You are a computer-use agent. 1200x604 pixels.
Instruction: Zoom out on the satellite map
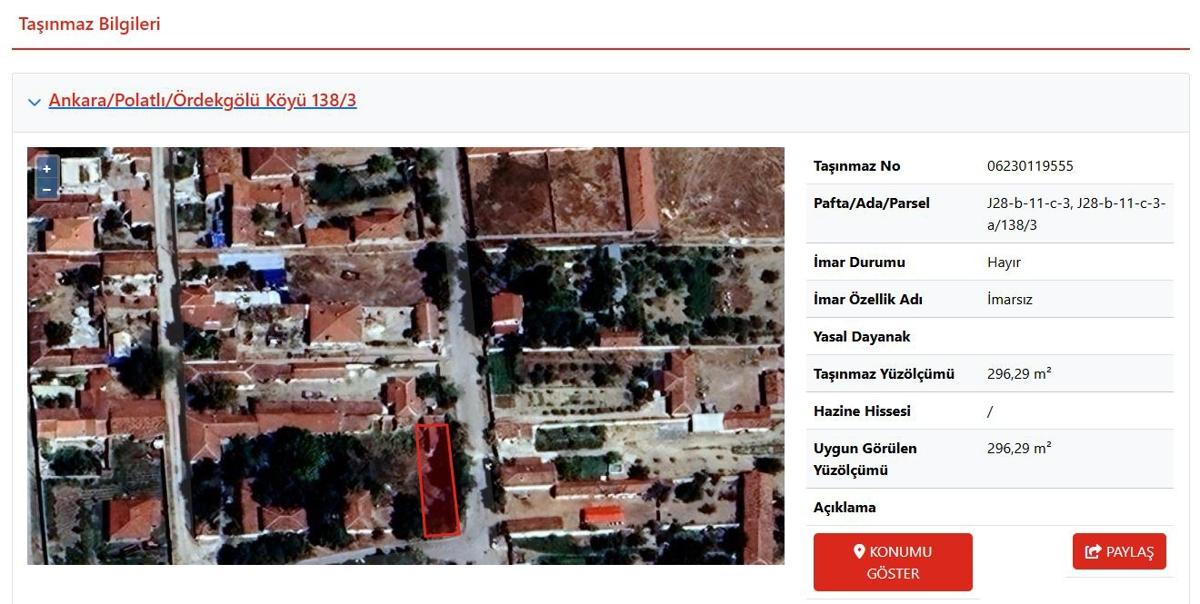click(x=46, y=189)
